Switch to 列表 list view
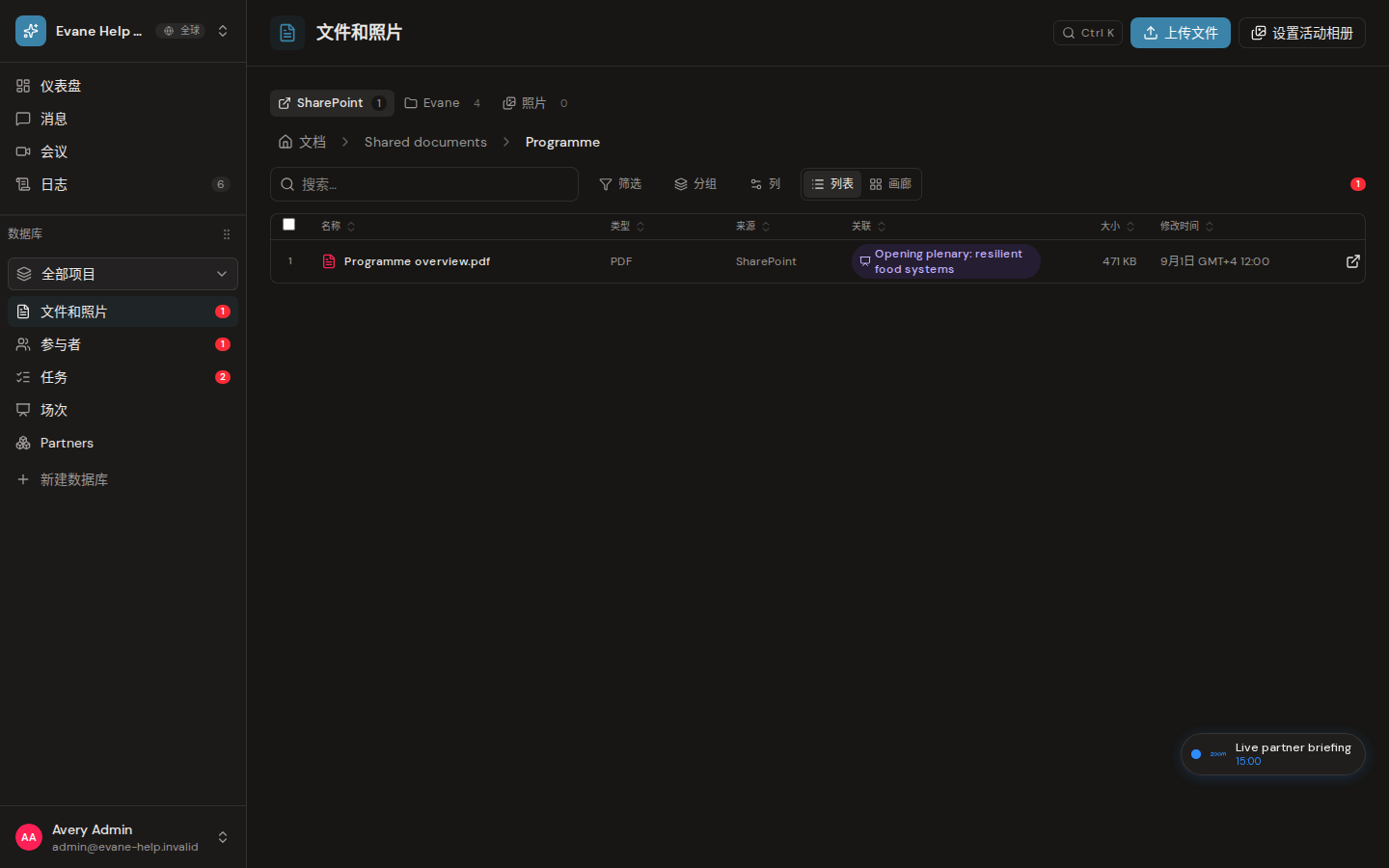This screenshot has width=1389, height=868. coord(832,184)
